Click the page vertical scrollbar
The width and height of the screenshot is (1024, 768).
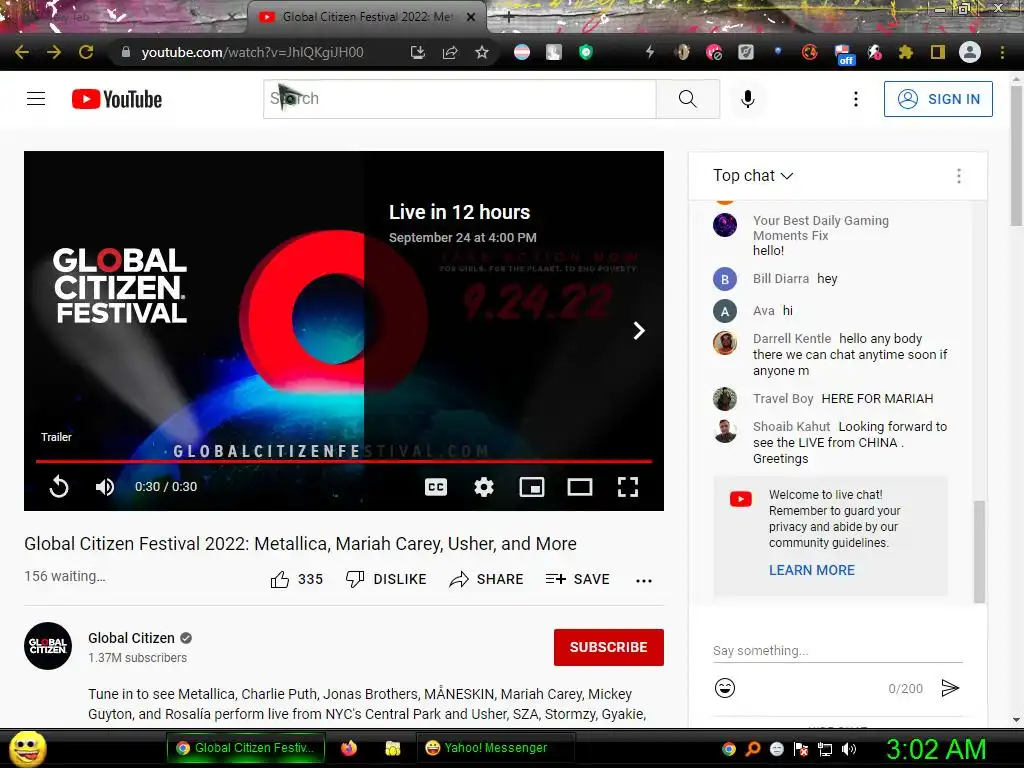(x=1016, y=157)
